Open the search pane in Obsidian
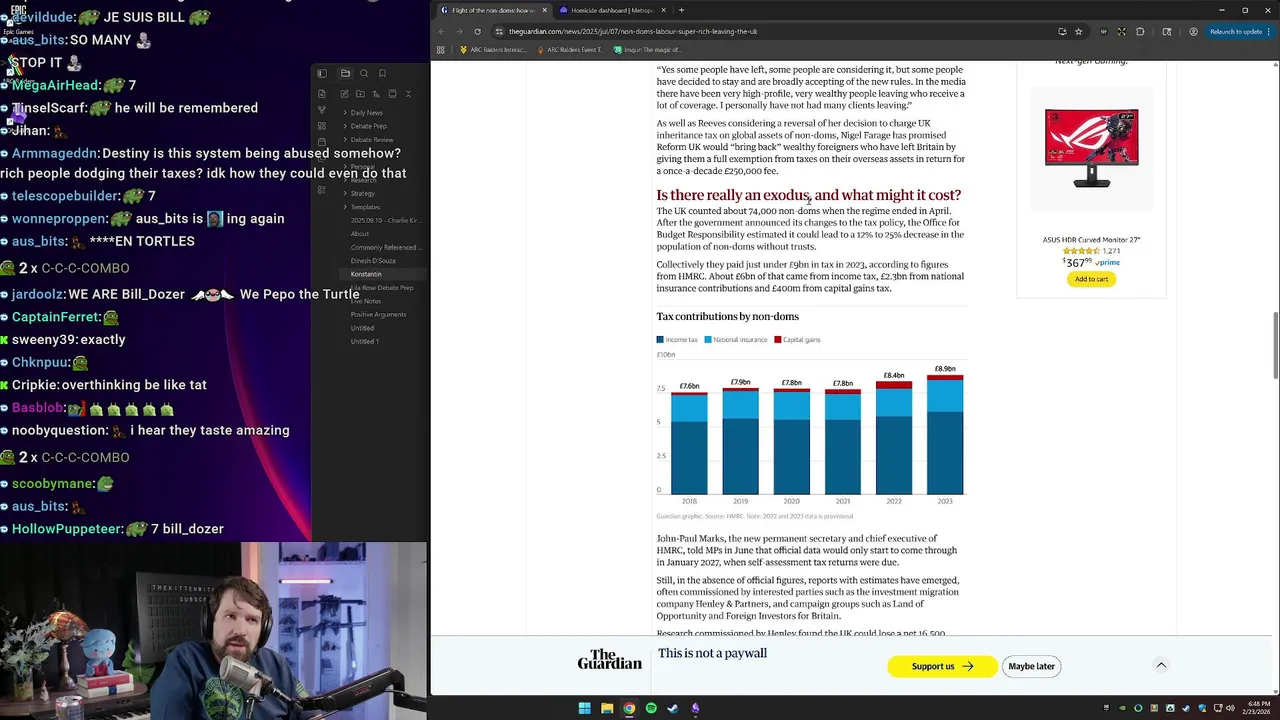1280x720 pixels. coord(364,73)
